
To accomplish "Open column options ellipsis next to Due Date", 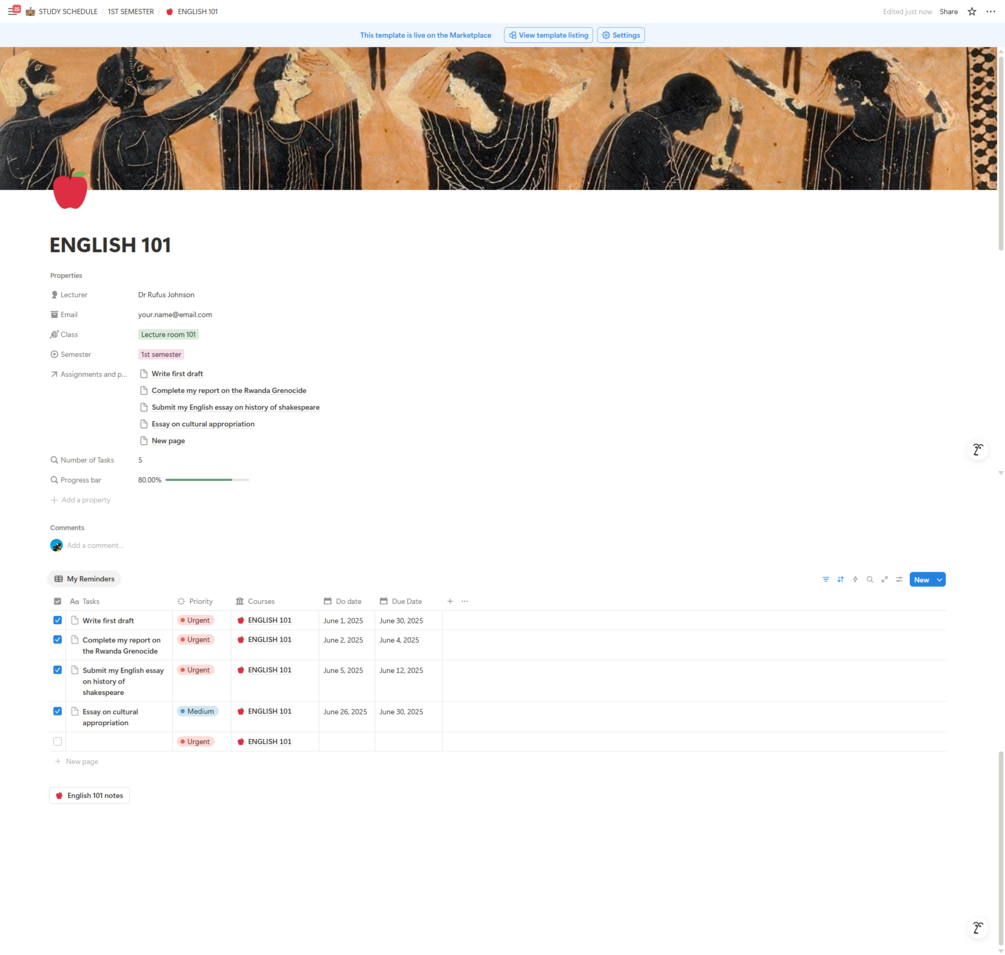I will click(465, 601).
